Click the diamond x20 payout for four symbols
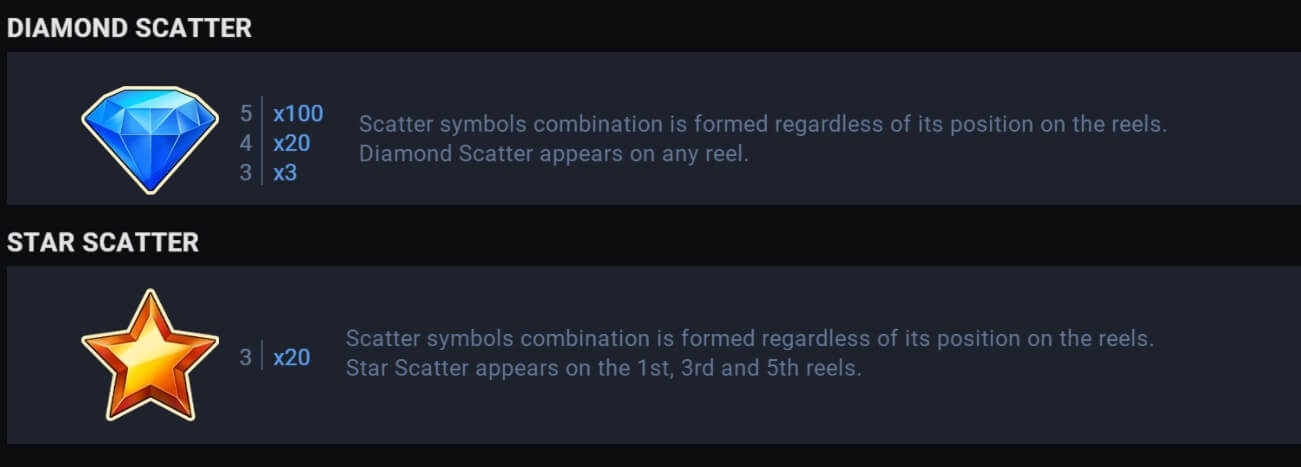Screen dimensions: 1301x467 [x=292, y=143]
